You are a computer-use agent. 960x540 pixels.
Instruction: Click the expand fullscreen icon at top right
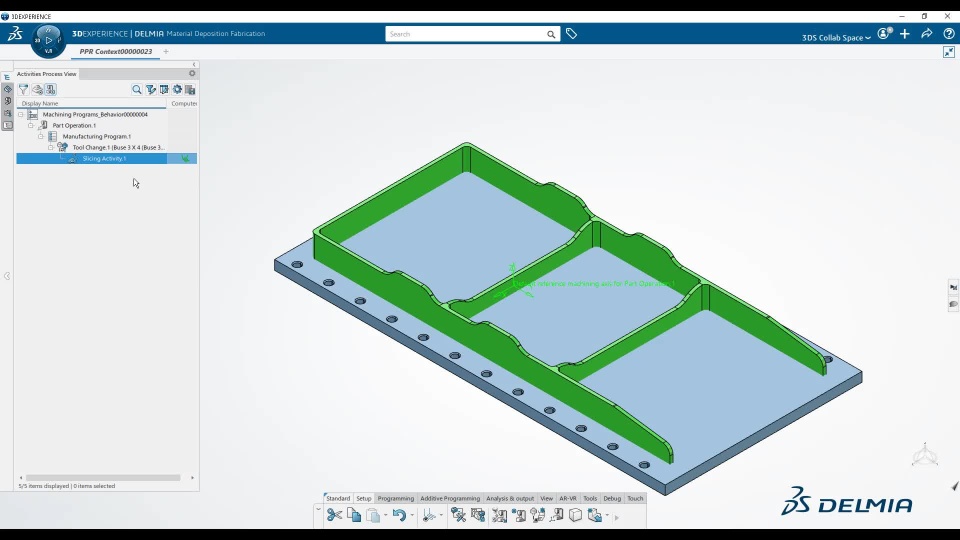(x=949, y=52)
